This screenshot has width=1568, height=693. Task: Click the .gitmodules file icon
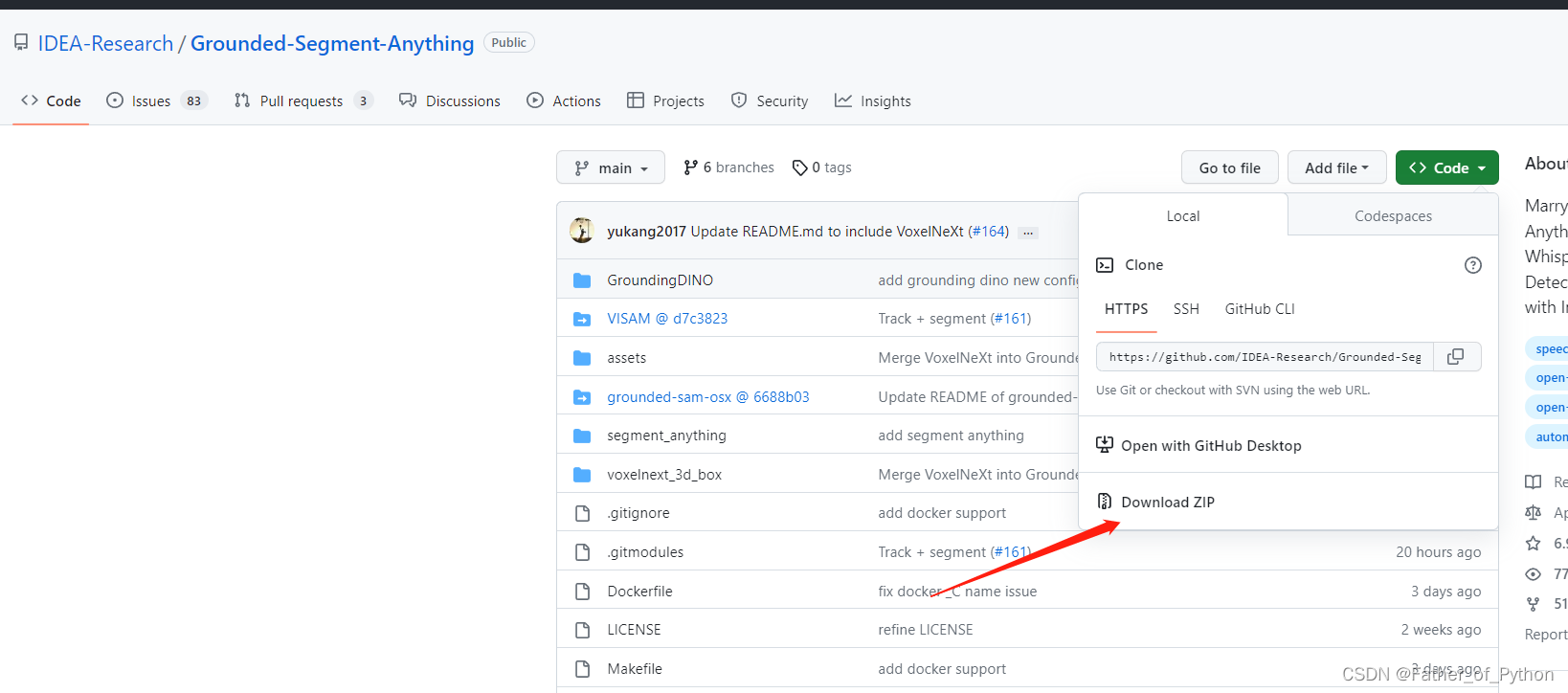[x=582, y=552]
